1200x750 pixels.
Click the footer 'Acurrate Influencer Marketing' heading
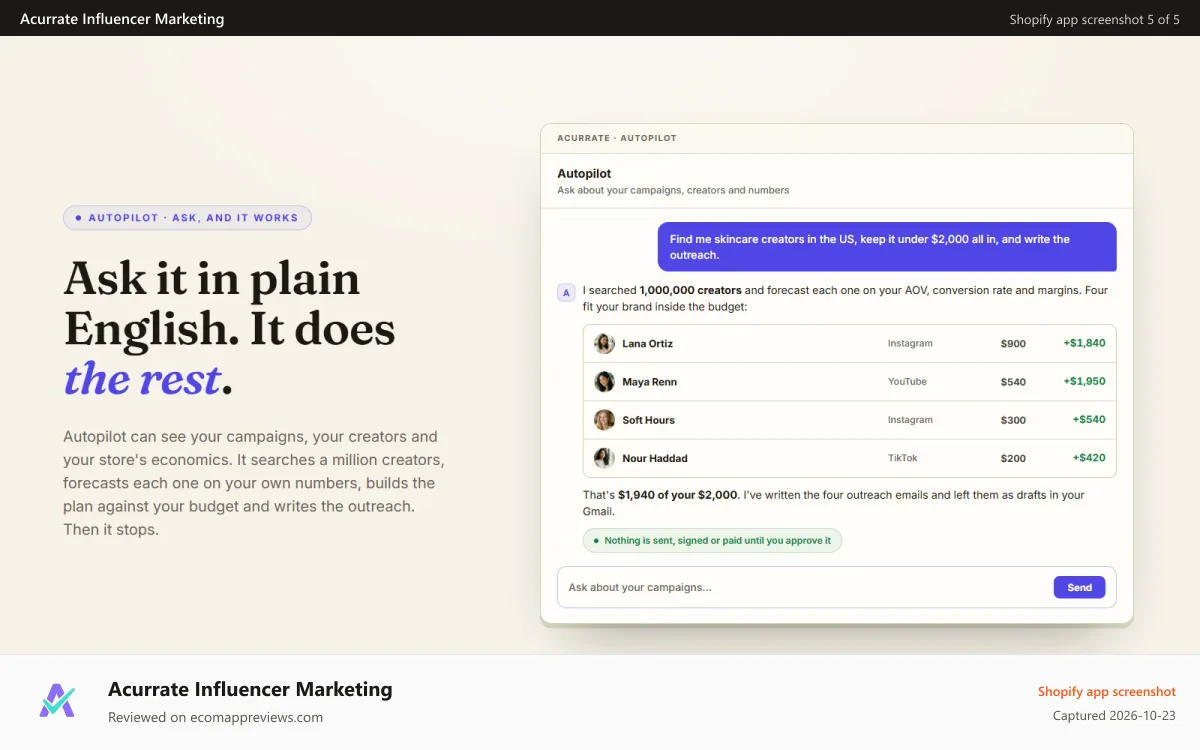coord(250,689)
